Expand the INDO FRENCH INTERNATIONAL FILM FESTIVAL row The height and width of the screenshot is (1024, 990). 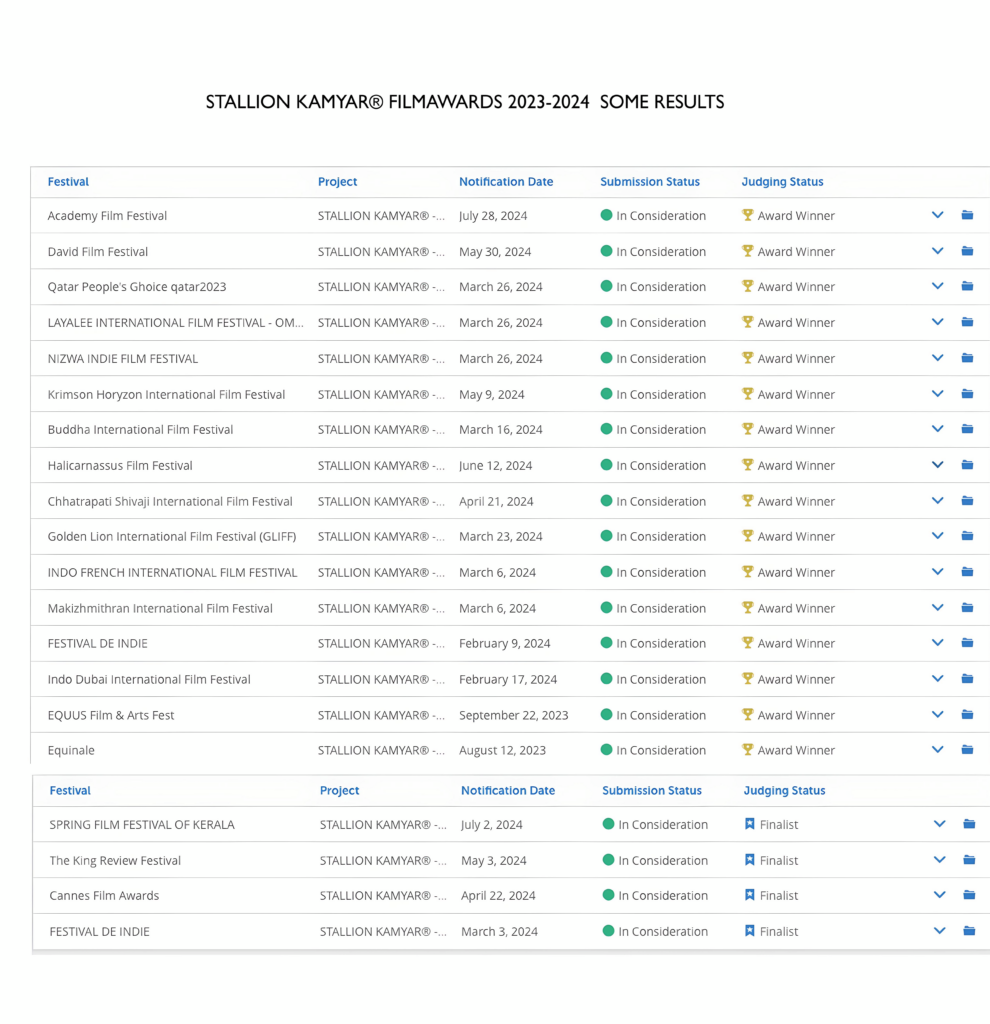(937, 572)
